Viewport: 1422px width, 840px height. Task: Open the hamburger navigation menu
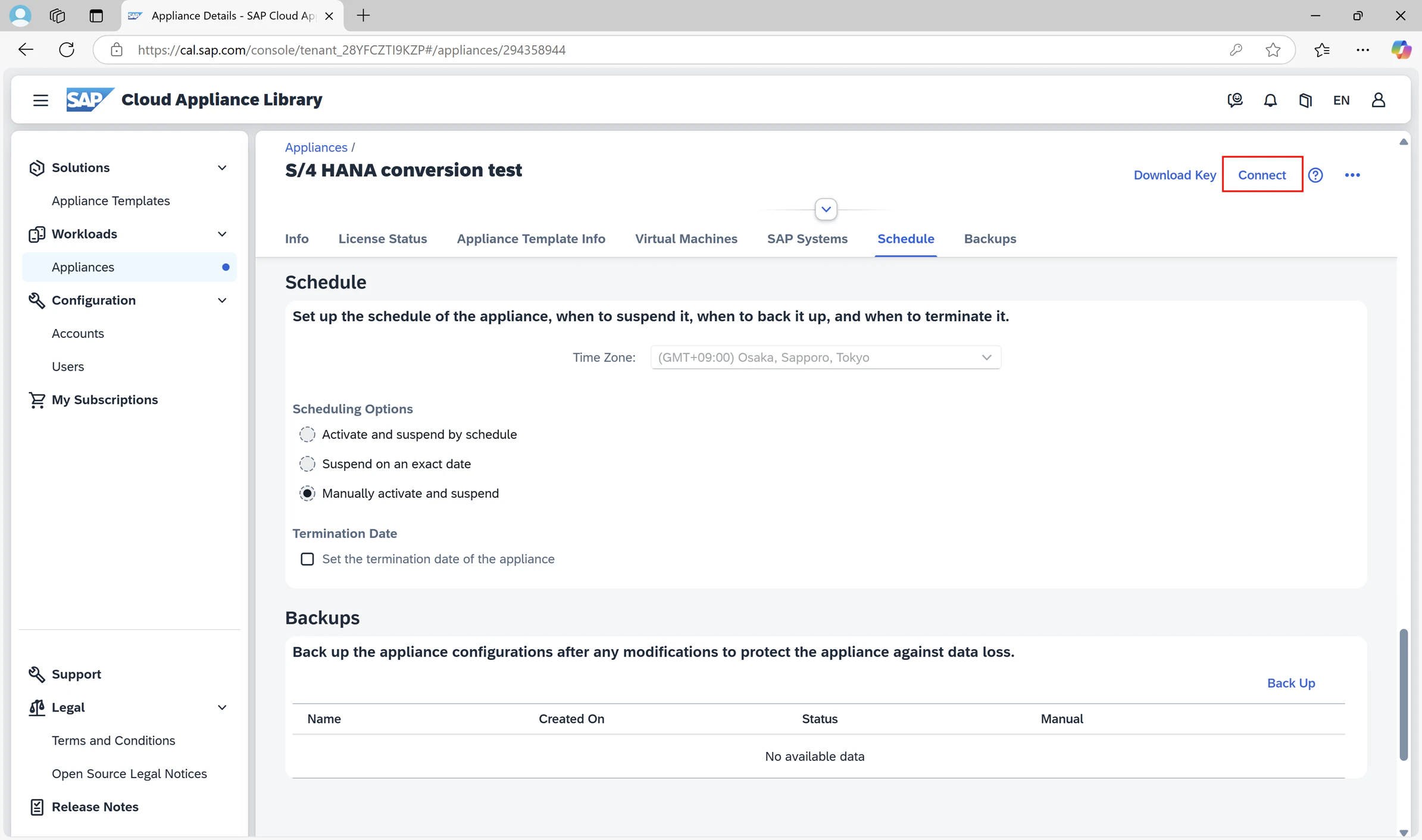(40, 100)
